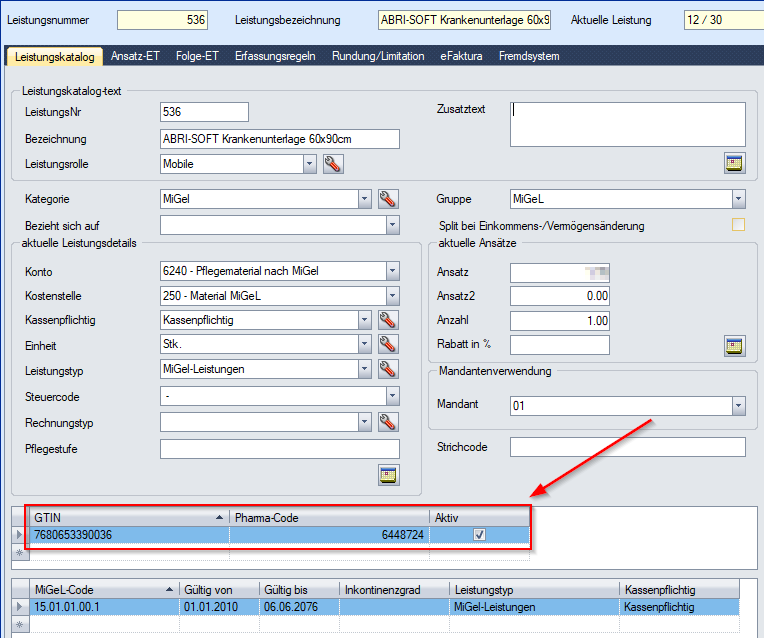Screen dimensions: 764x638
Task: Click the Anzahl value field
Action: [560, 321]
